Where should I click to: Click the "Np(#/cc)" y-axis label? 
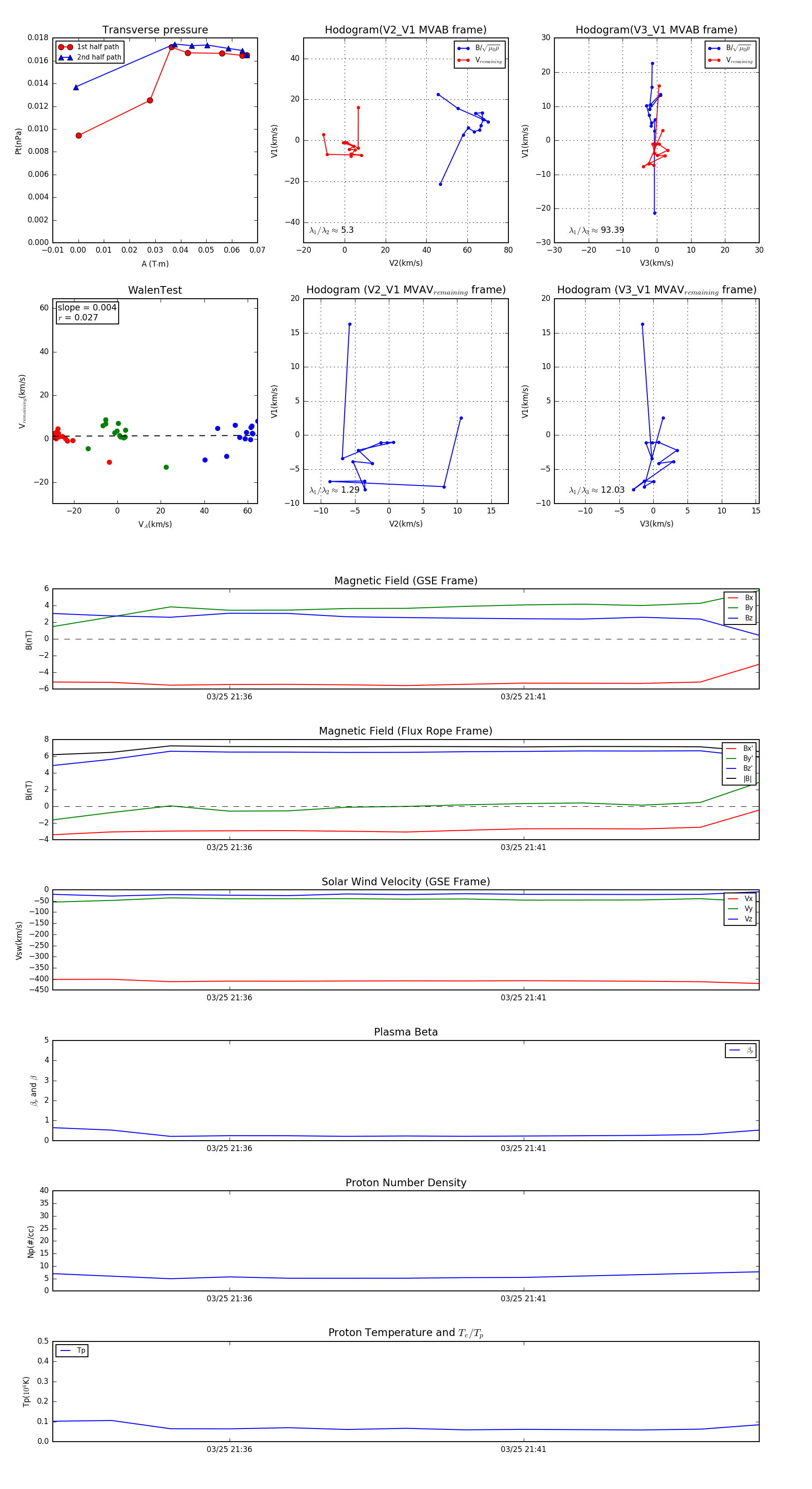coord(31,1241)
